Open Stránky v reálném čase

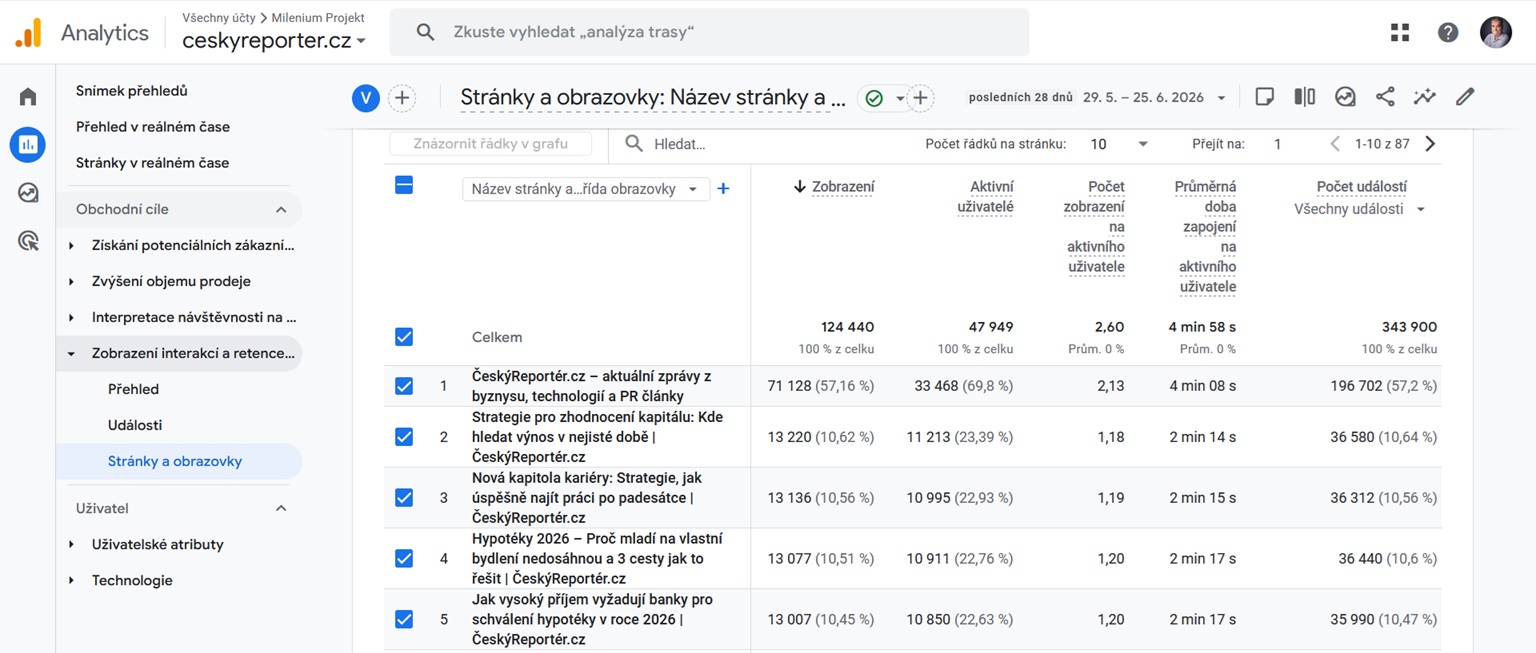[x=153, y=162]
